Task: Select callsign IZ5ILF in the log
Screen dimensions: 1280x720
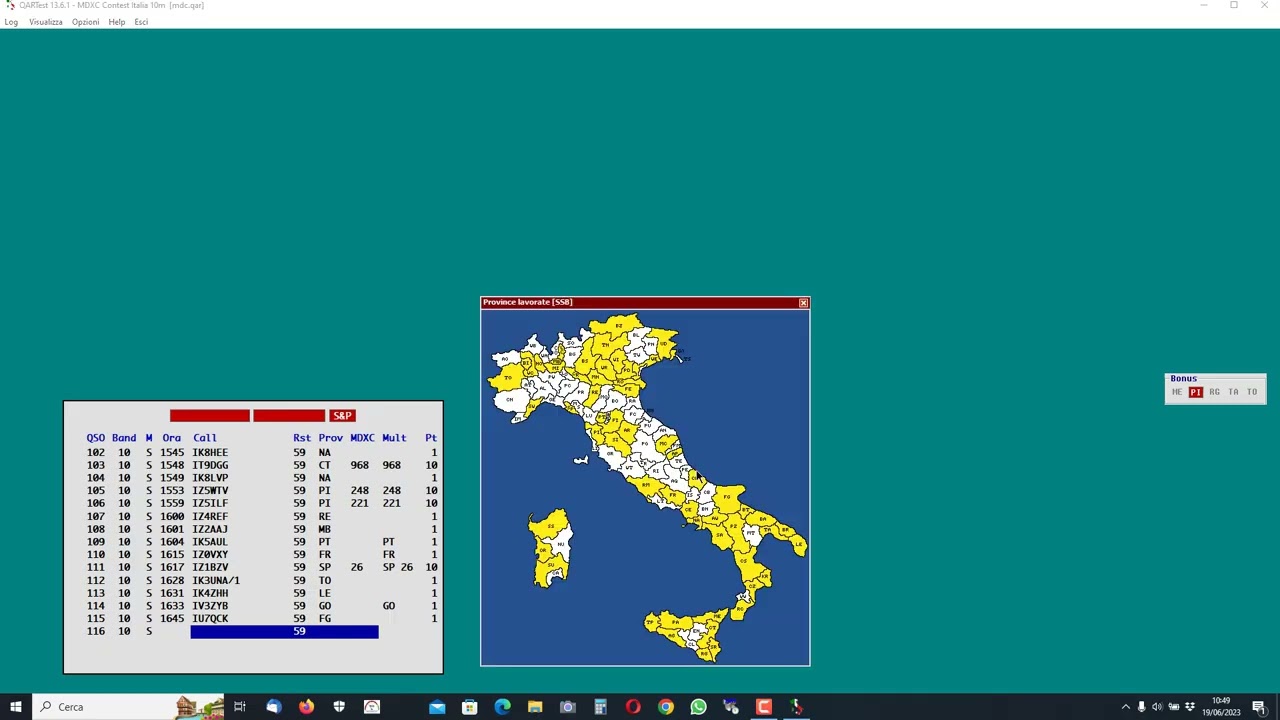Action: (x=210, y=503)
